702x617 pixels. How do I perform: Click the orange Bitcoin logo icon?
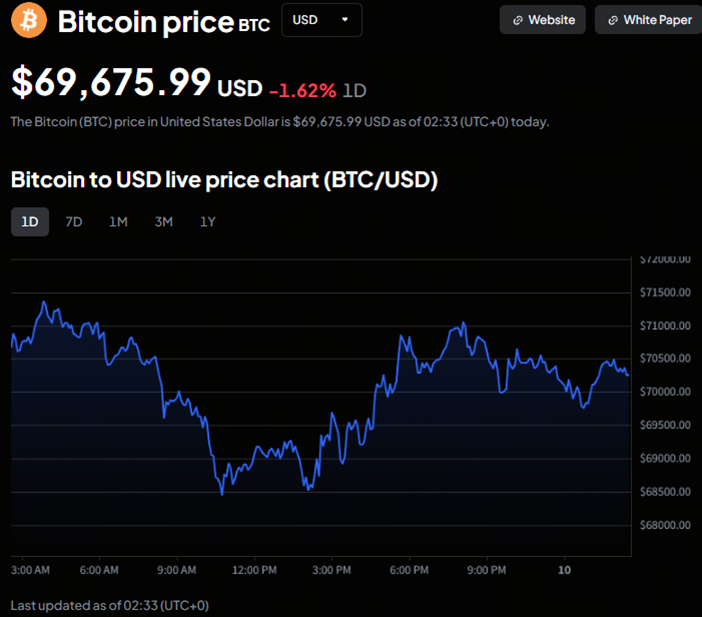coord(27,21)
